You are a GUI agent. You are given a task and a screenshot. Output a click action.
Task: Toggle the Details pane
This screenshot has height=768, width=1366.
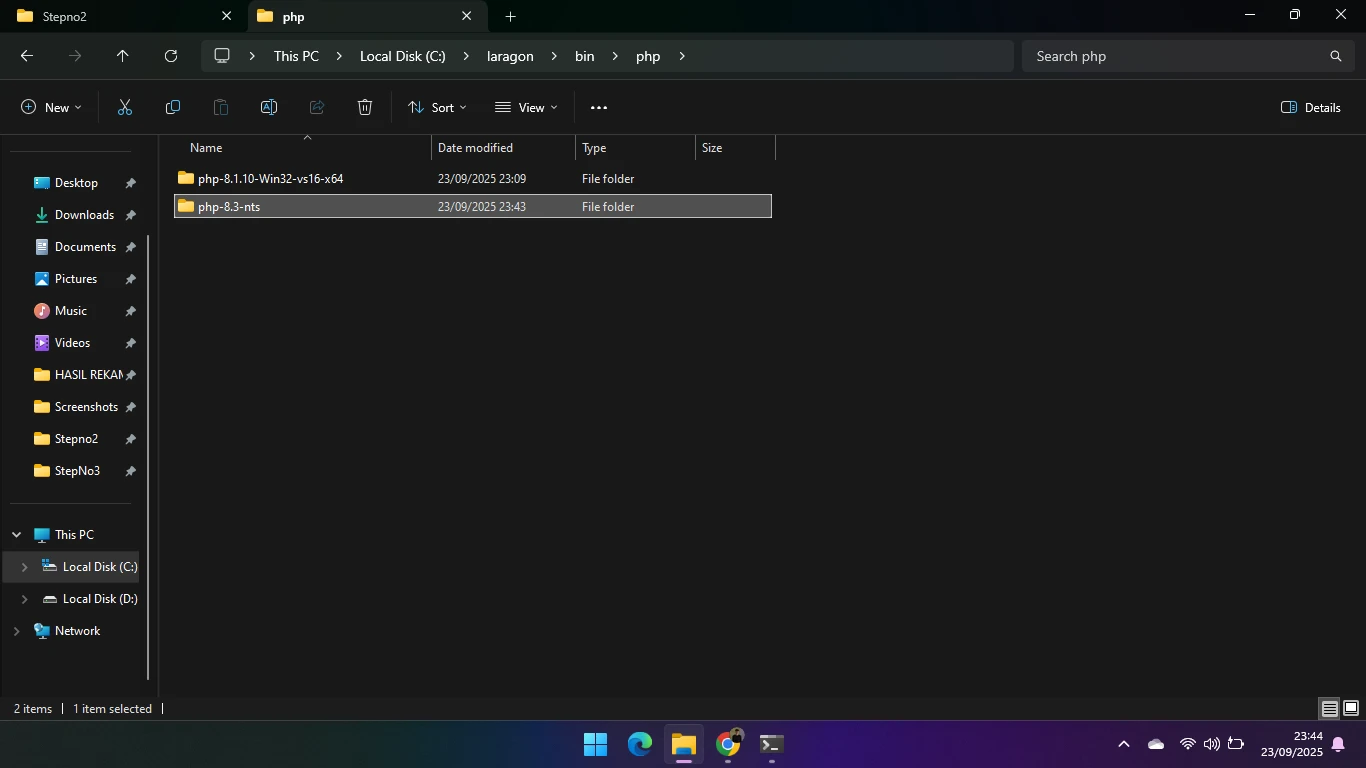(x=1310, y=108)
